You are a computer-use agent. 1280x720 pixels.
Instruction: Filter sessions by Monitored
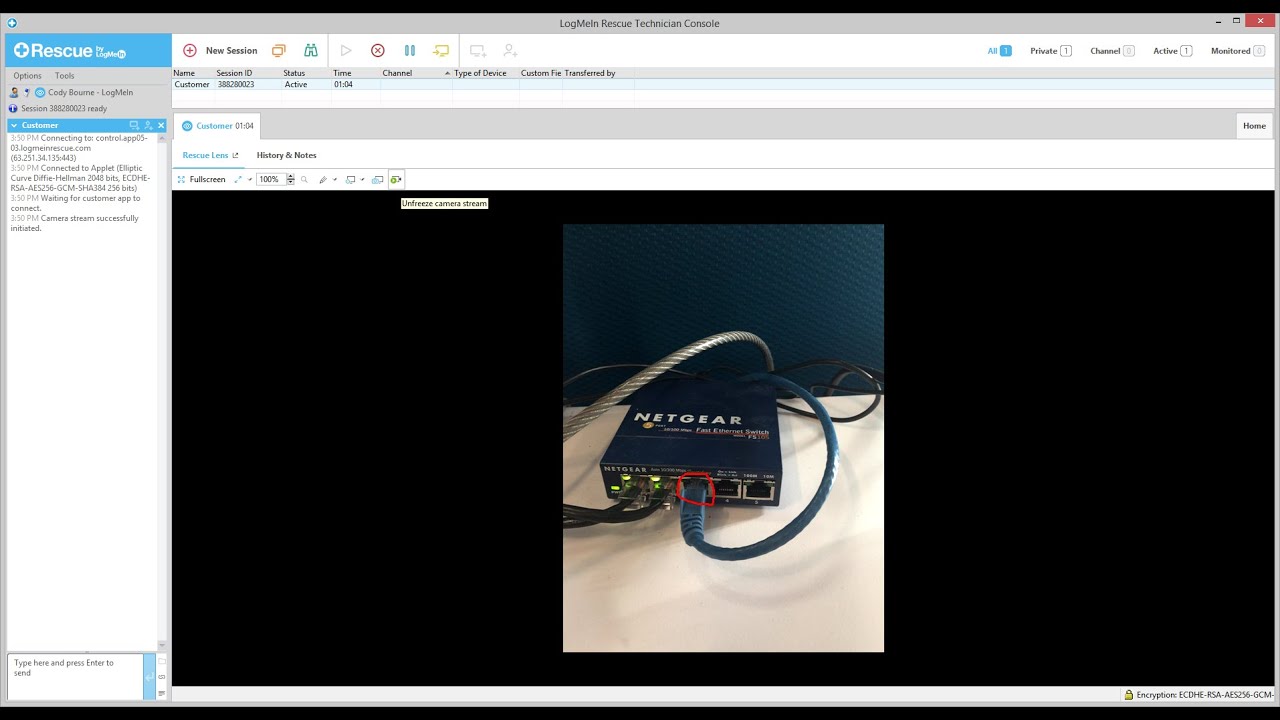pos(1238,51)
